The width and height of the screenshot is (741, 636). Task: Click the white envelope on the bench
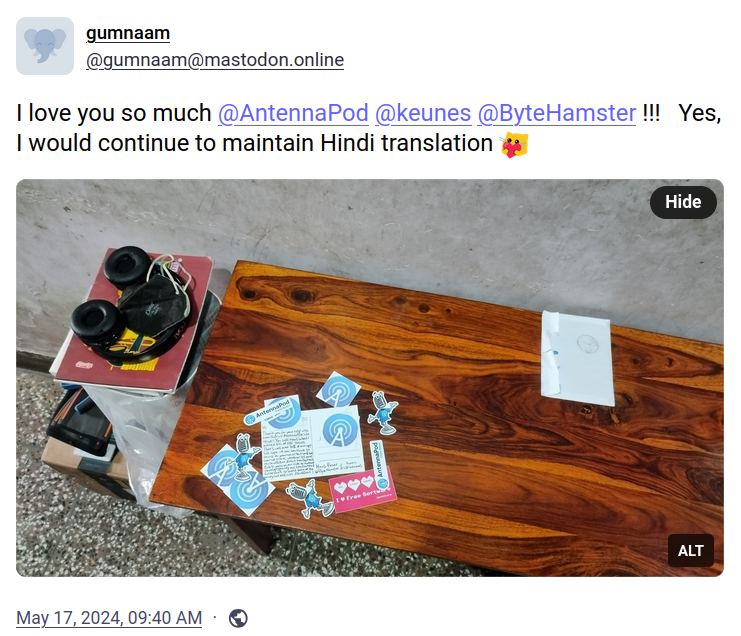point(577,358)
